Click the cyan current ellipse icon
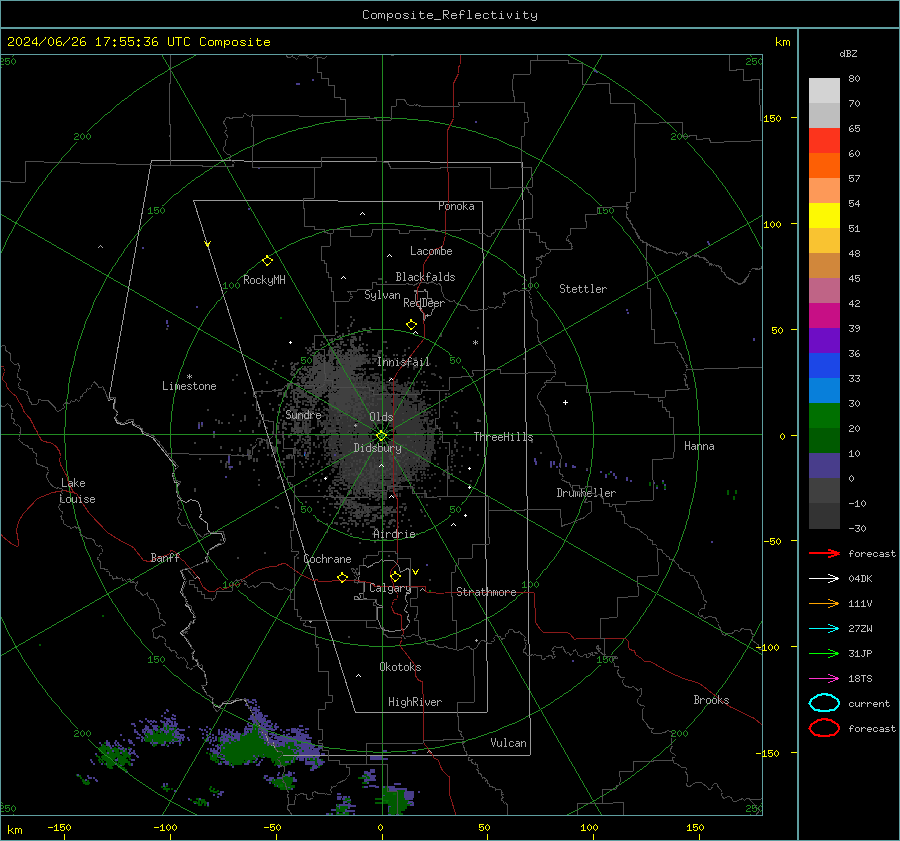This screenshot has height=841, width=900. click(824, 703)
